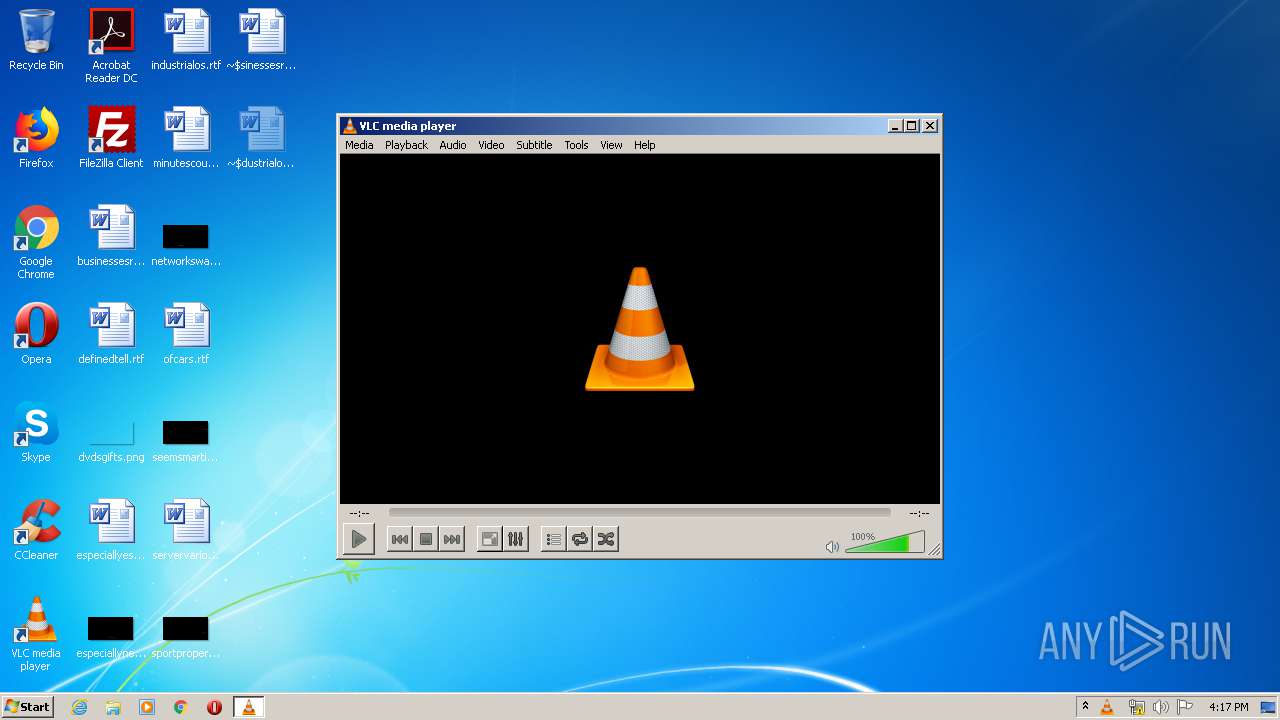Select VLC media player desktop shortcut
Image resolution: width=1280 pixels, height=720 pixels.
(x=36, y=634)
